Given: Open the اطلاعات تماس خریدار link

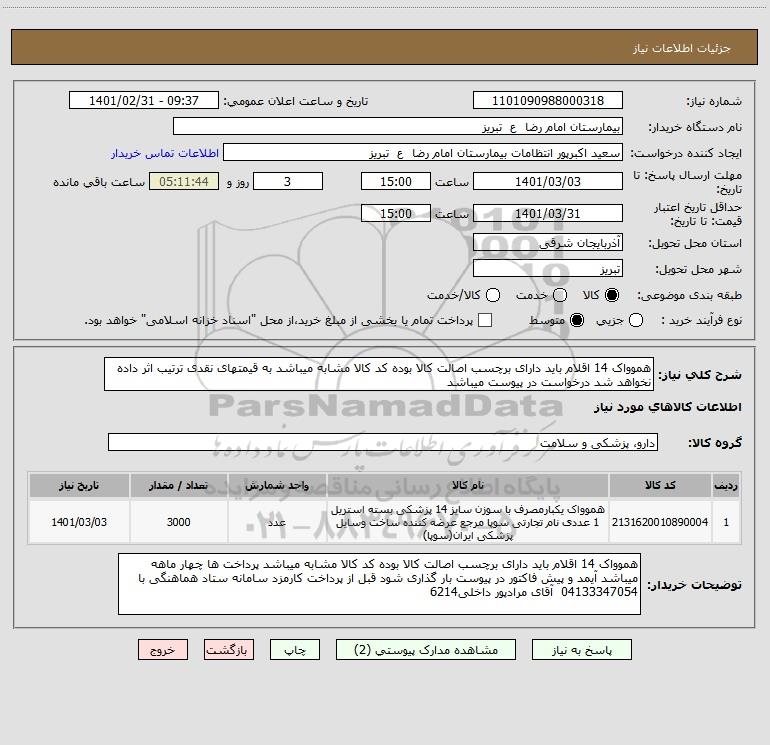Looking at the screenshot, I should click(x=165, y=153).
